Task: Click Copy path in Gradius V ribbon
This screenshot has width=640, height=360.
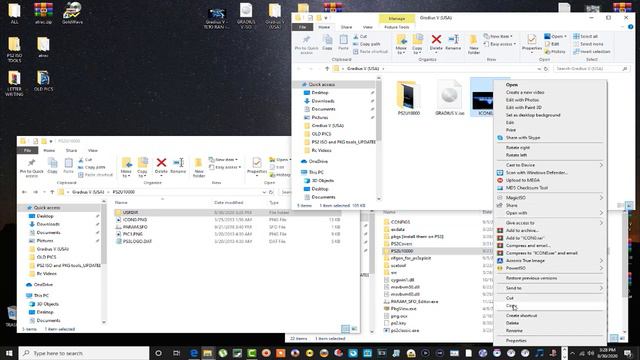Action: pyautogui.click(x=367, y=44)
